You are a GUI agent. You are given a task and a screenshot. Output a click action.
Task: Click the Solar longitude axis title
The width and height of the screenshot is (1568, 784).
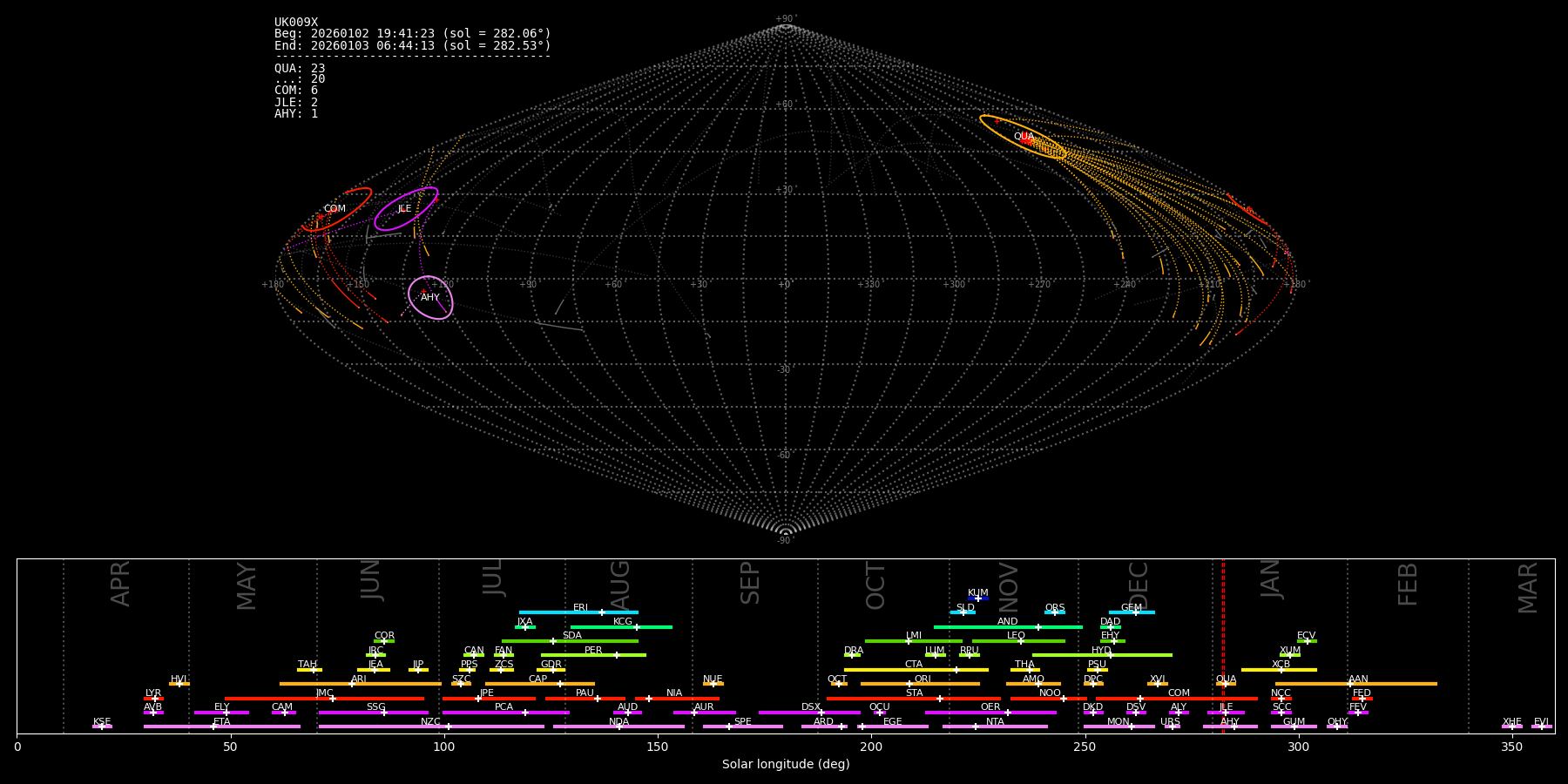point(785,765)
